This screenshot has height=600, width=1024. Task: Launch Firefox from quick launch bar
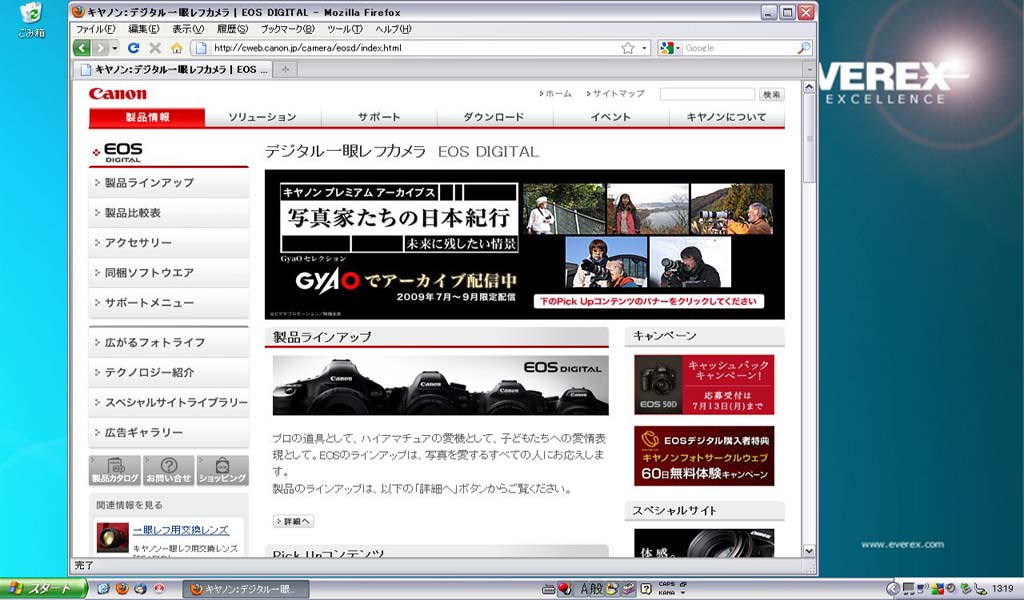pos(122,588)
